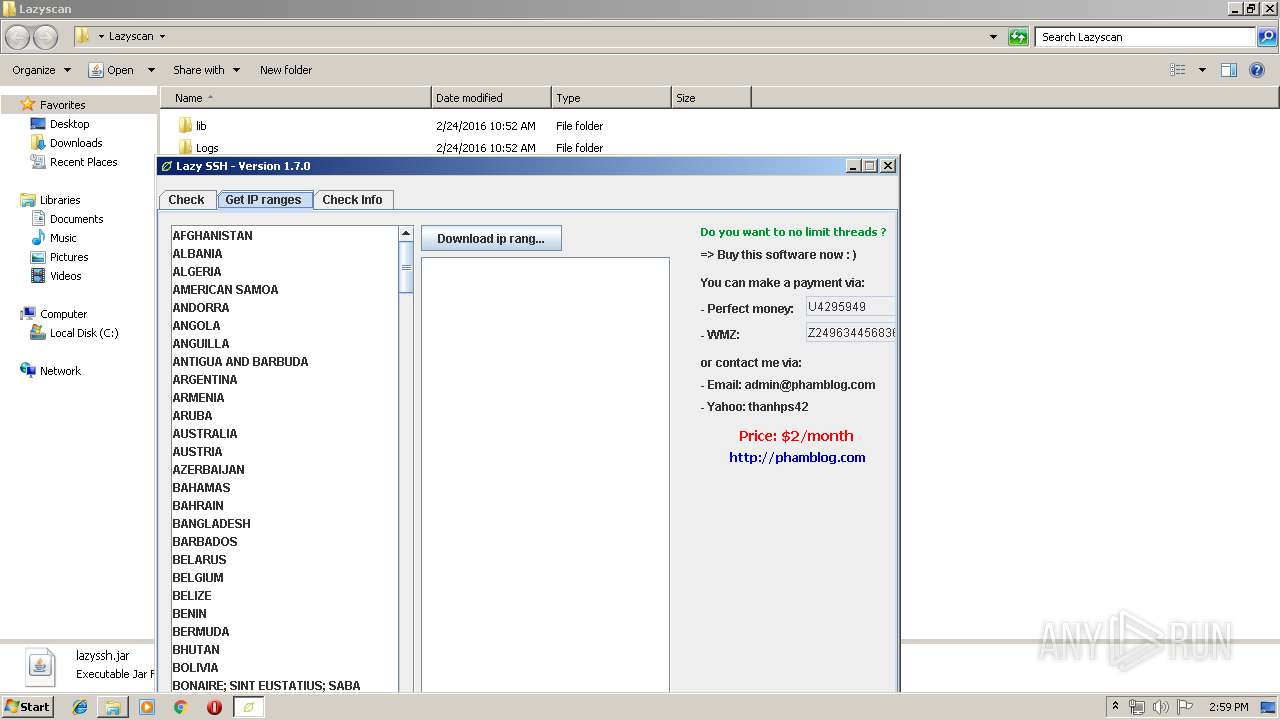Launch media player from taskbar
This screenshot has width=1280, height=720.
(147, 707)
